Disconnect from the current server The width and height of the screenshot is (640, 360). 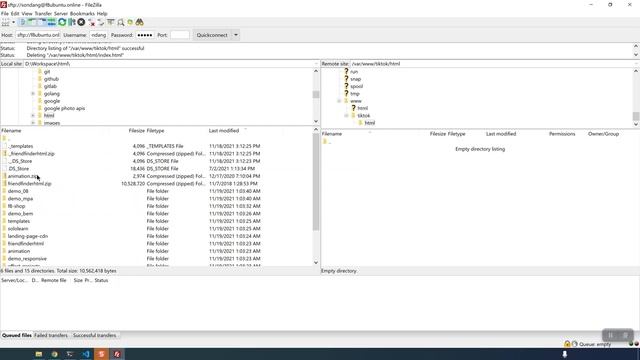(x=91, y=22)
